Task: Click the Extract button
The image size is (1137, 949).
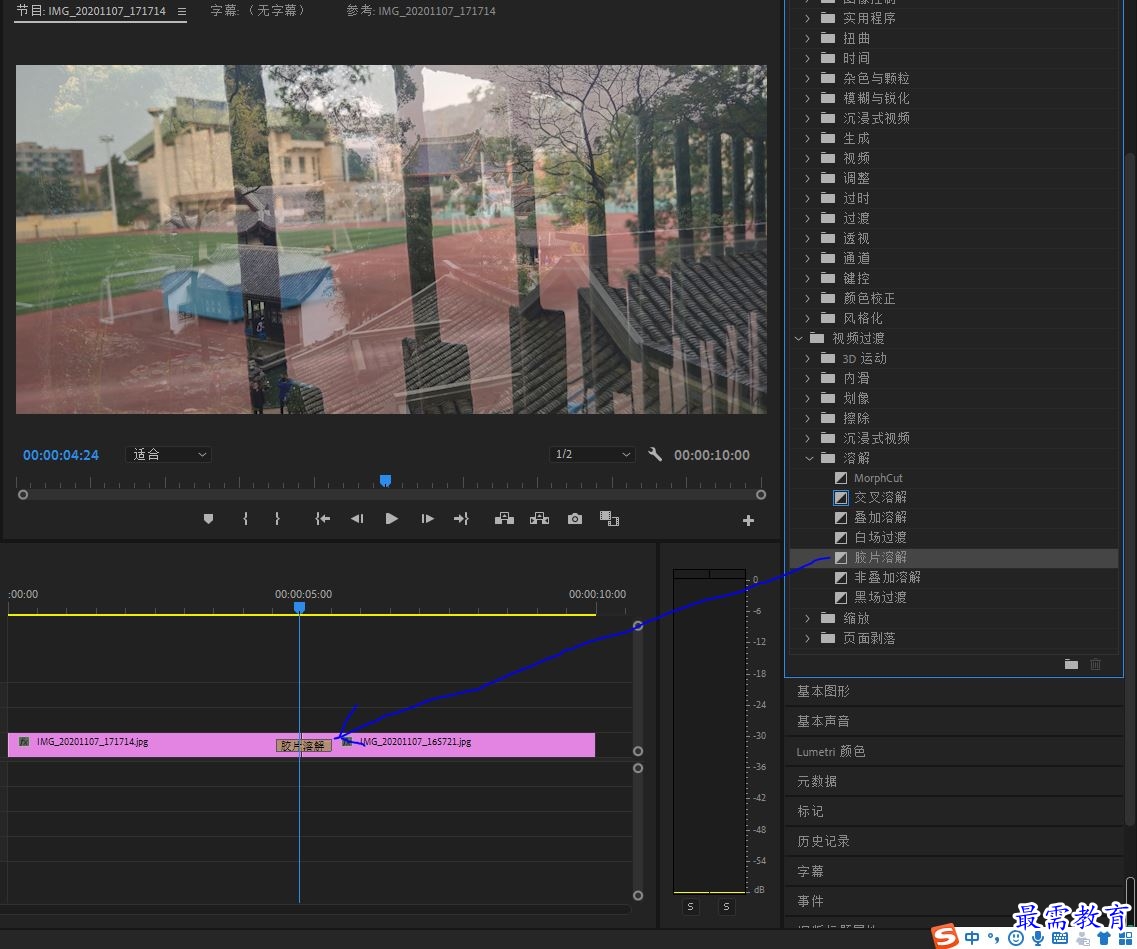Action: pyautogui.click(x=539, y=518)
